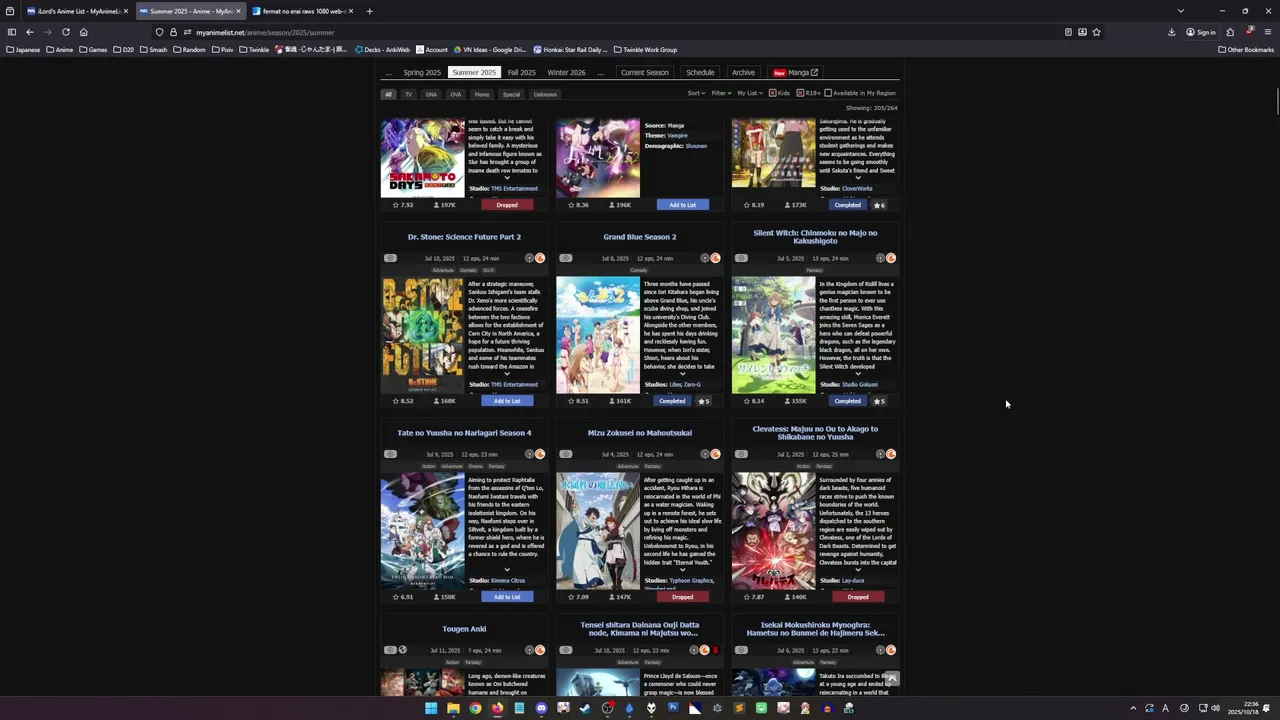Screen dimensions: 1280x720
Task: Click score star 6 beside CloverWorks Completed button
Action: (x=879, y=205)
